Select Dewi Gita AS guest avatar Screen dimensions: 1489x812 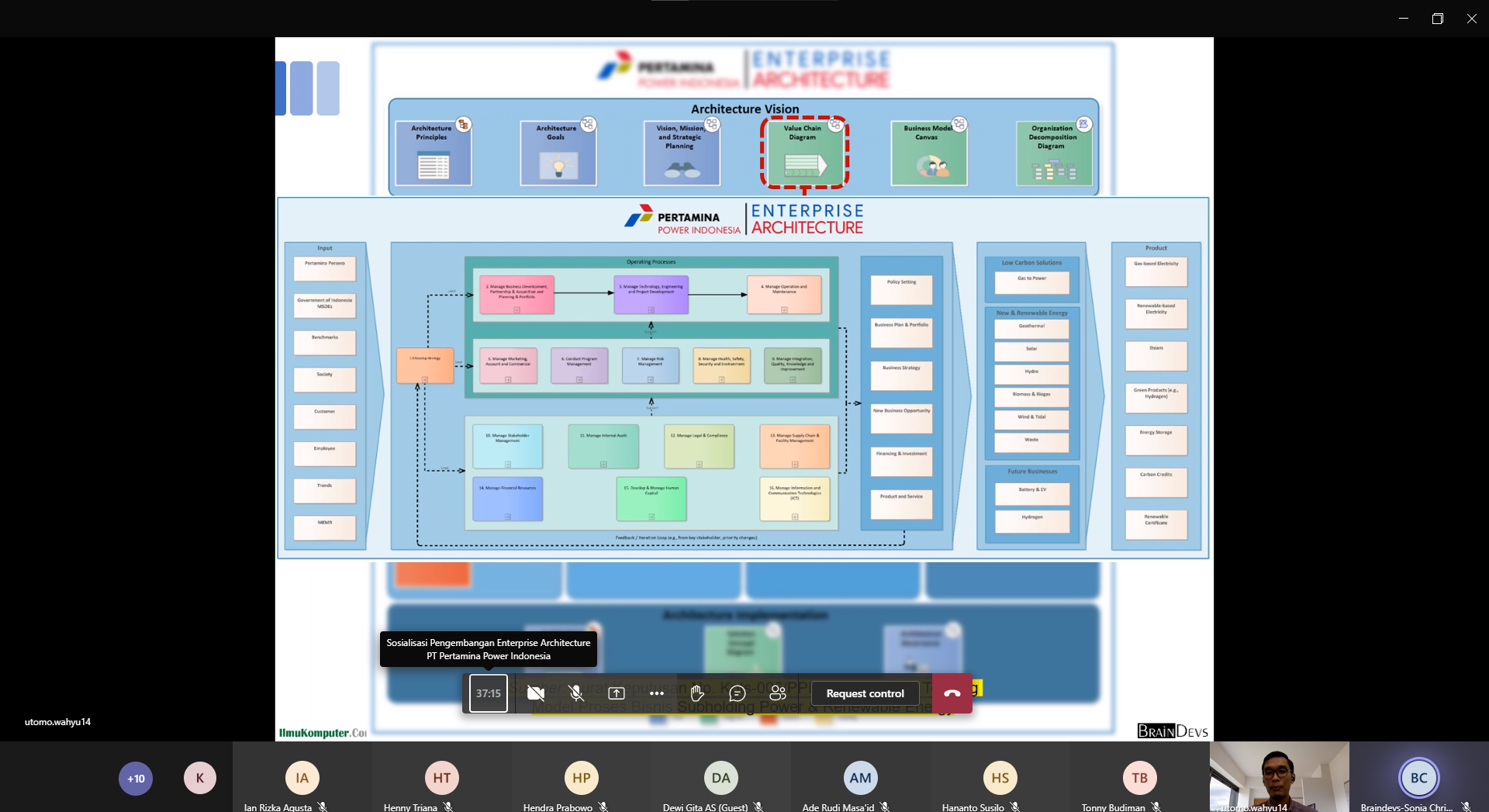point(720,778)
